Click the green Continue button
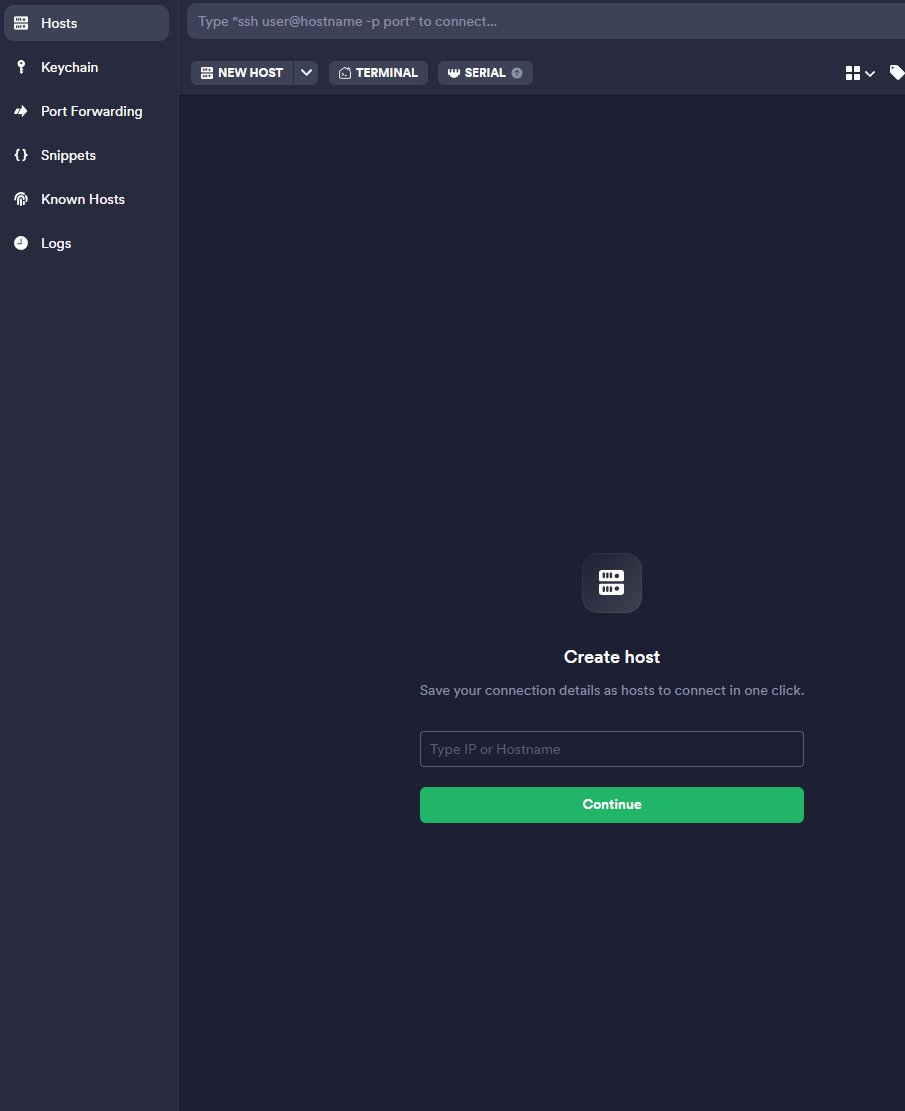 (x=612, y=805)
